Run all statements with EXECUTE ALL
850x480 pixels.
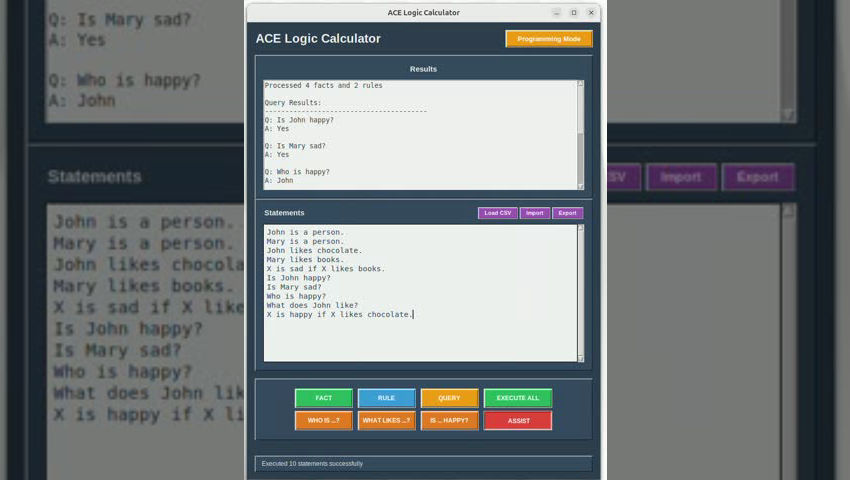coord(517,398)
